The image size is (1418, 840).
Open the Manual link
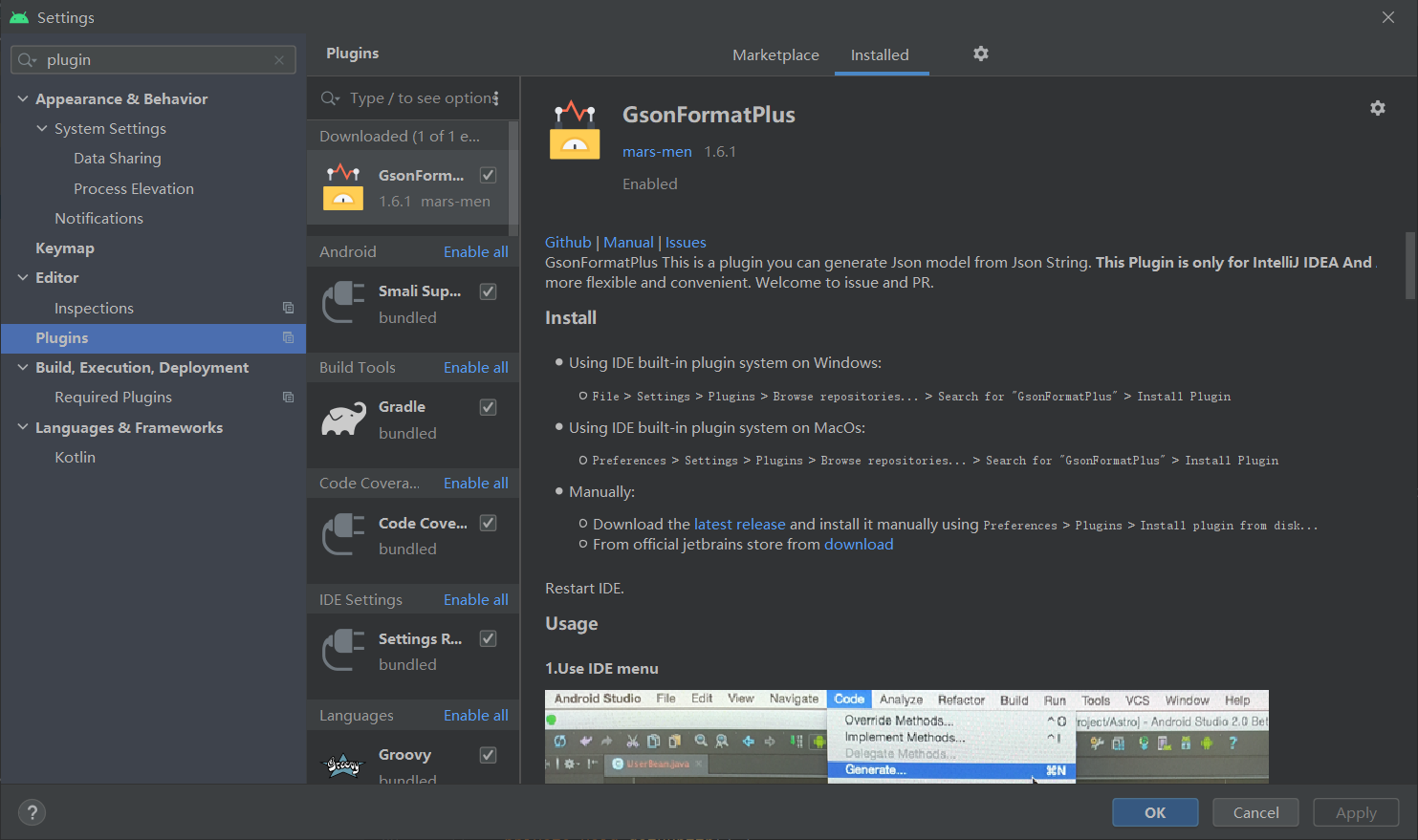coord(628,242)
